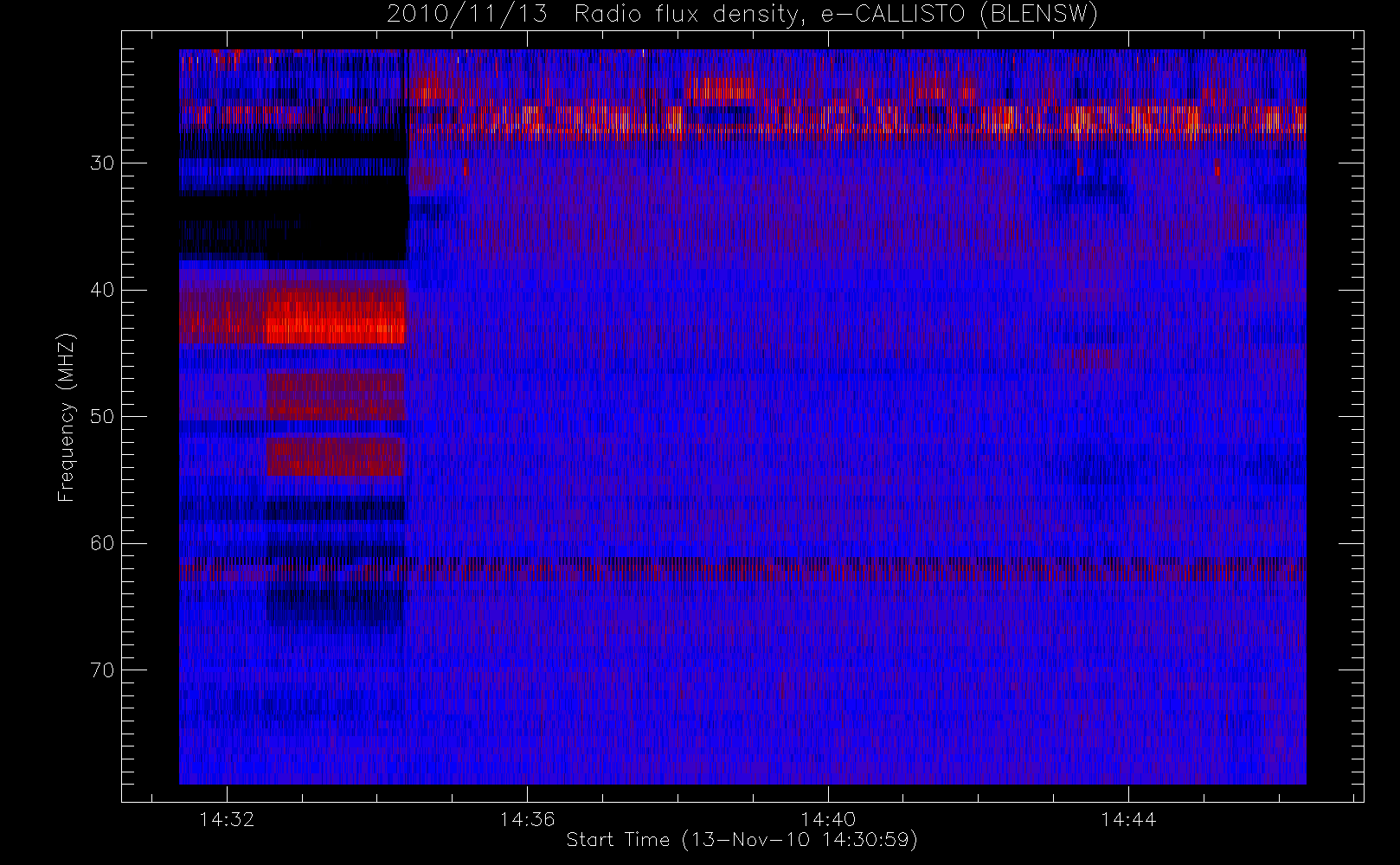Viewport: 1400px width, 865px height.
Task: Click the plot title '2010/11/13 Radio flux density, e-CALLISTO (BLENSW)'
Action: (742, 15)
